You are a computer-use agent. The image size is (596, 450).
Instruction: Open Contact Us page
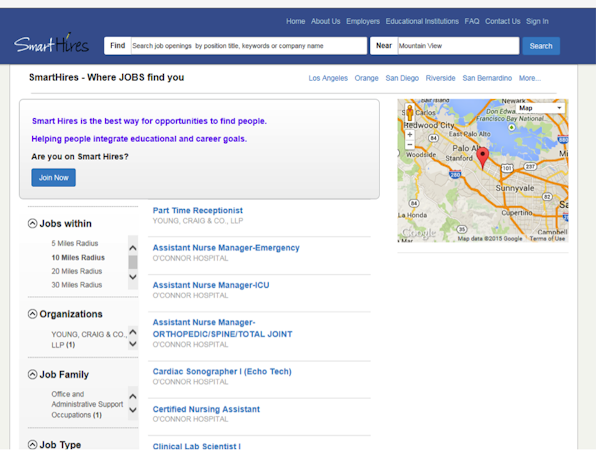[502, 21]
